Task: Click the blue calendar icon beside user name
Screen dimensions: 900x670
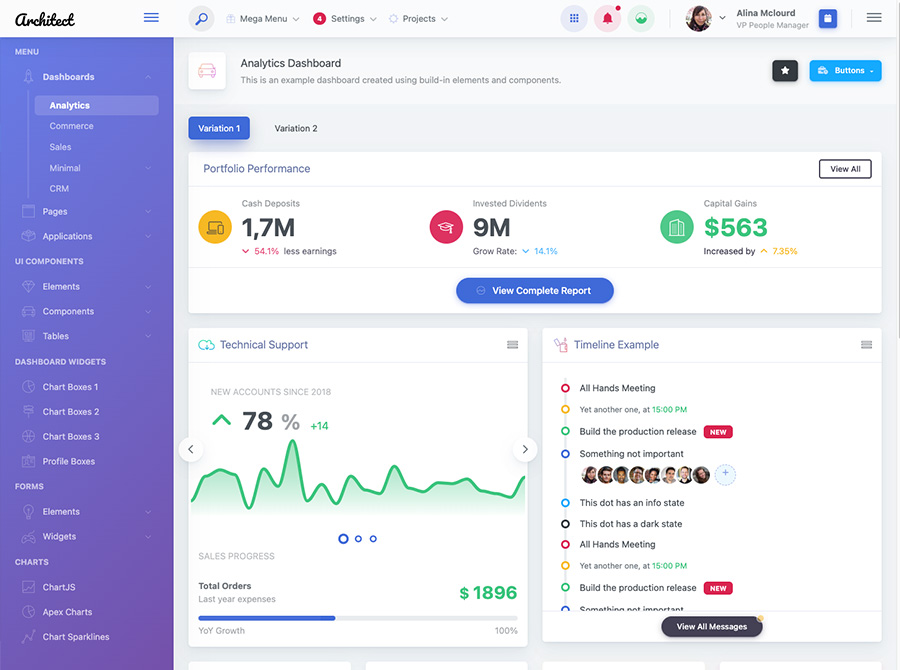Action: (x=827, y=18)
